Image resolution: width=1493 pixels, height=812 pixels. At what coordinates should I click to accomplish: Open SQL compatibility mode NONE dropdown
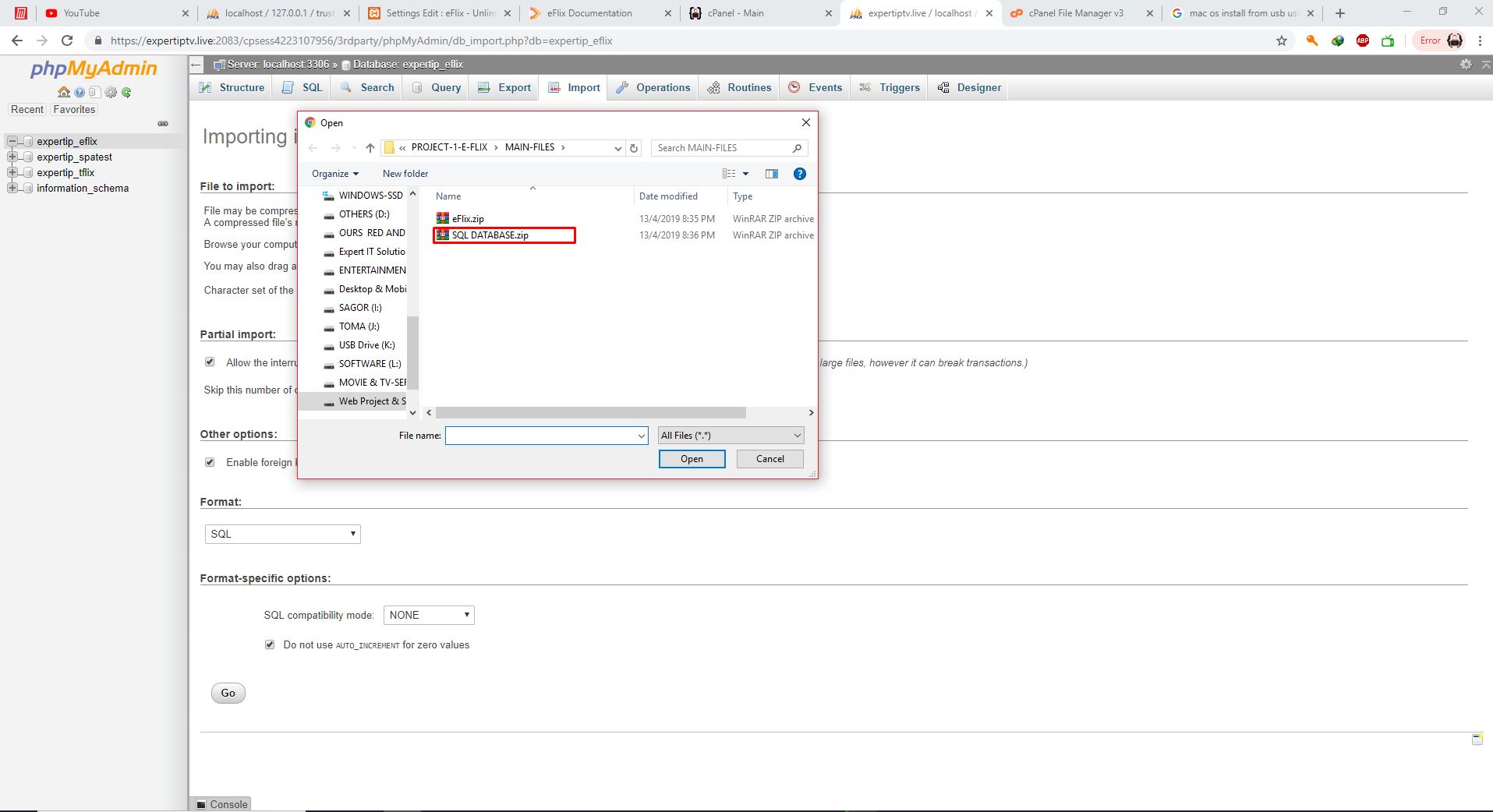429,615
